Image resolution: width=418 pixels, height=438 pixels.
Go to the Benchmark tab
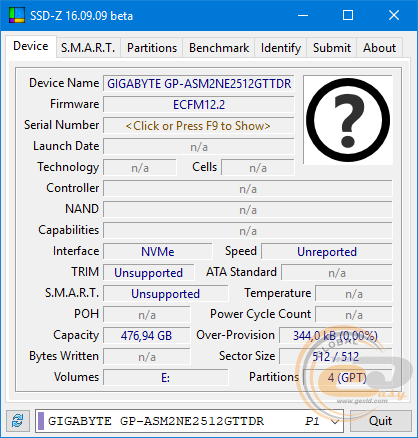point(219,48)
